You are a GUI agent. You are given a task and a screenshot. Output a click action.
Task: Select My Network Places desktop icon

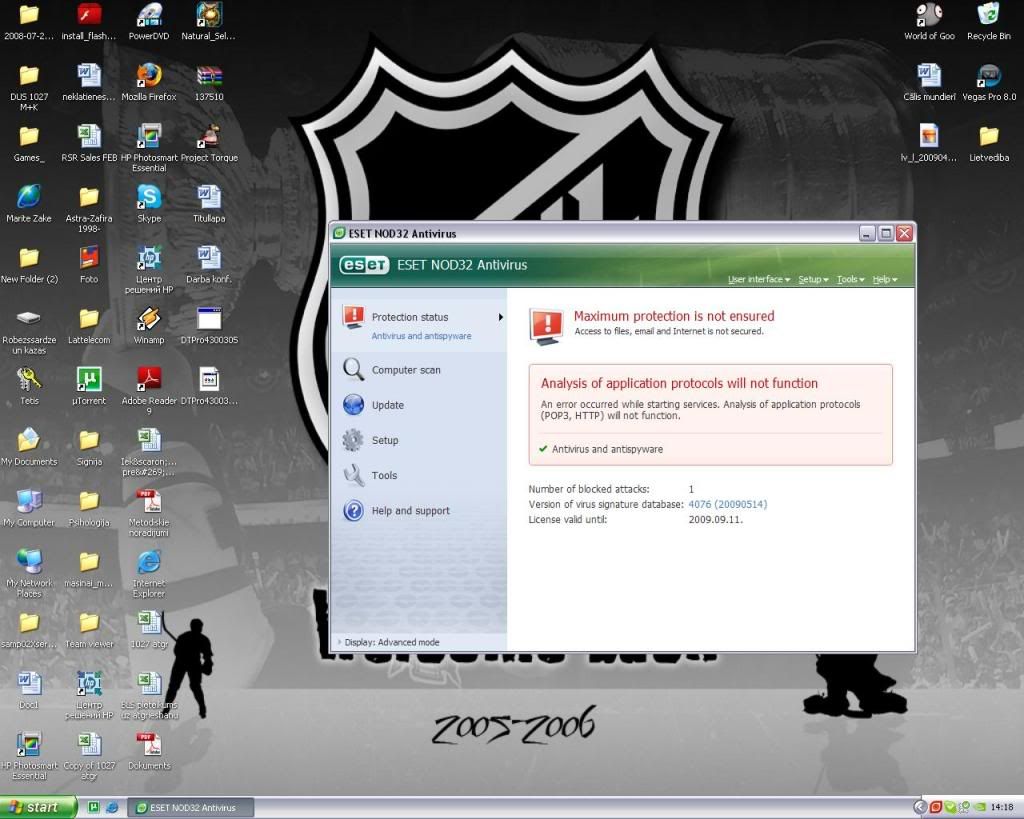(29, 573)
